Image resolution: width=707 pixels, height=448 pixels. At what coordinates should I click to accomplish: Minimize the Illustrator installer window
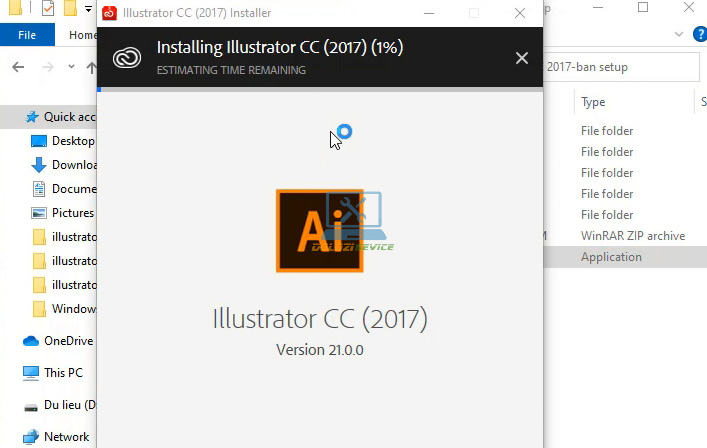coord(429,13)
